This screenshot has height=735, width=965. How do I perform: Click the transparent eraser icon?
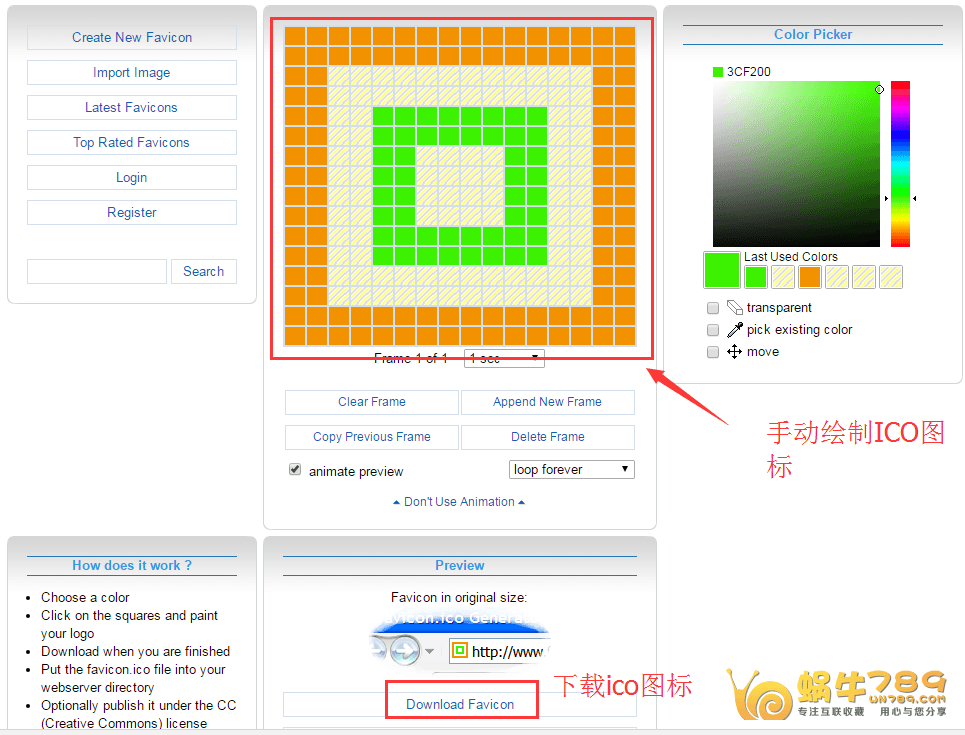(x=735, y=308)
